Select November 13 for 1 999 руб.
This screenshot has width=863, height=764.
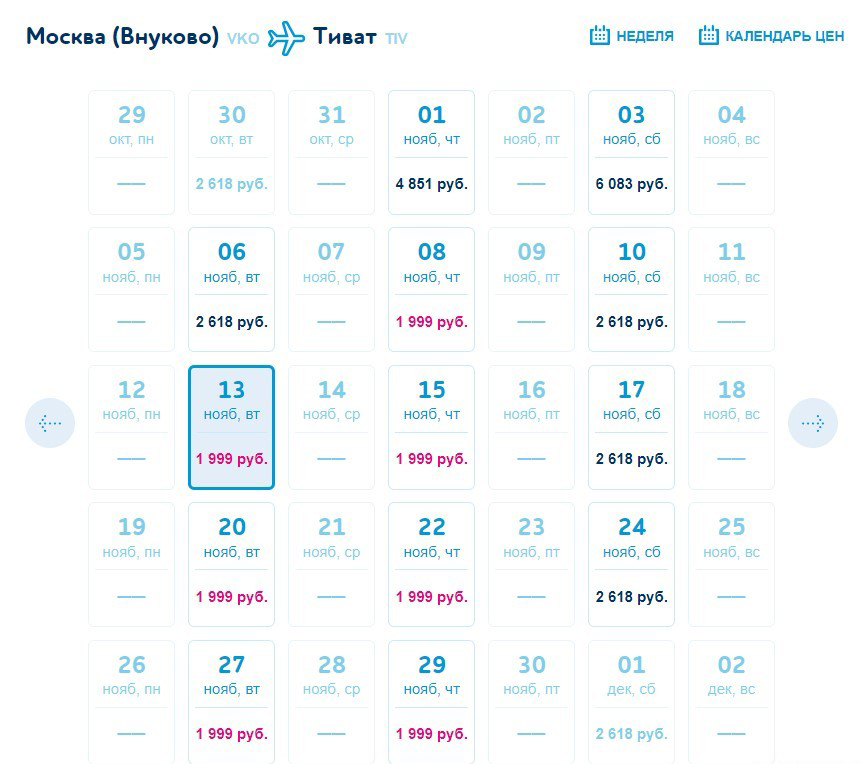click(231, 427)
